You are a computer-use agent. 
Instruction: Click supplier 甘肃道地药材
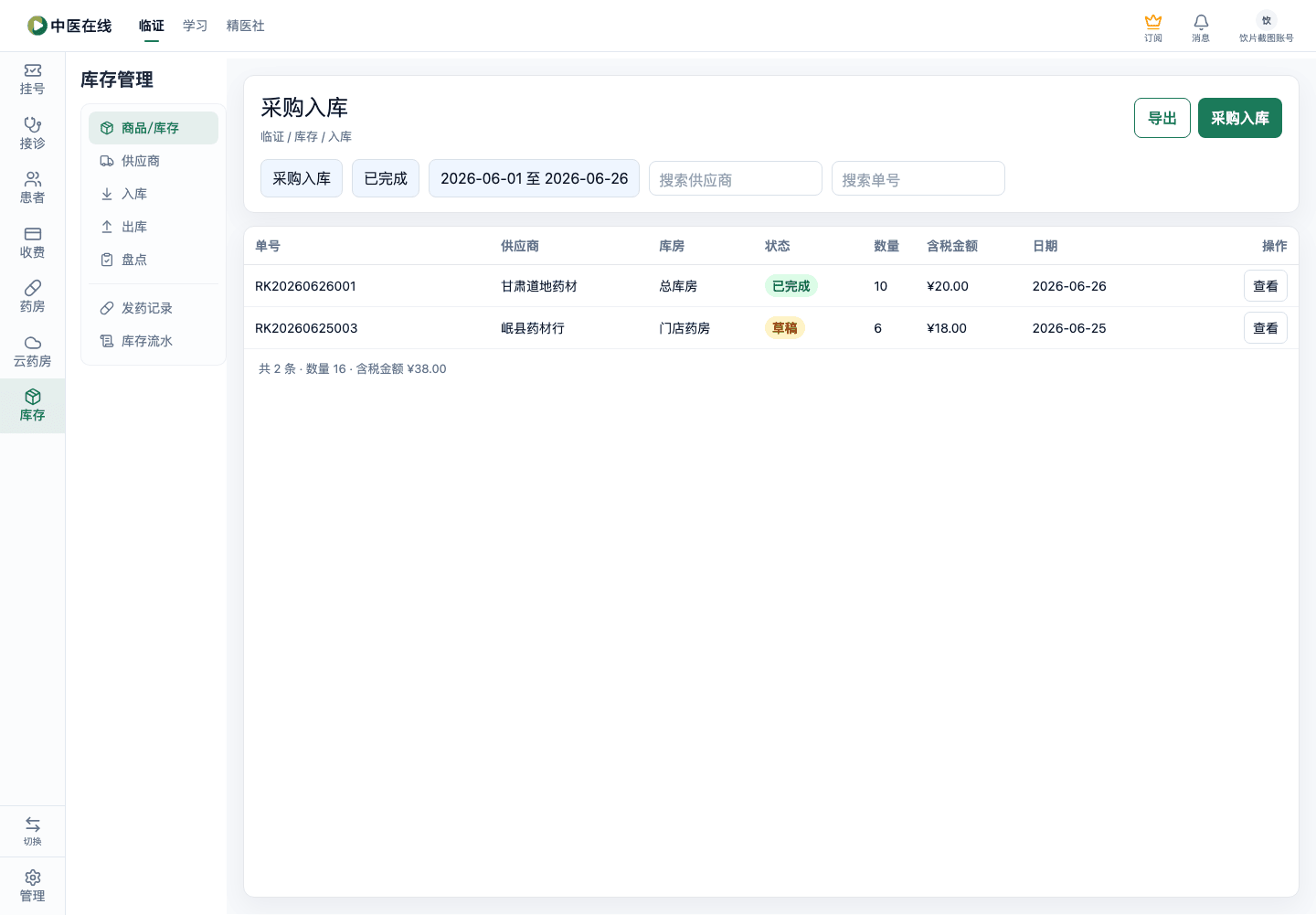(539, 286)
